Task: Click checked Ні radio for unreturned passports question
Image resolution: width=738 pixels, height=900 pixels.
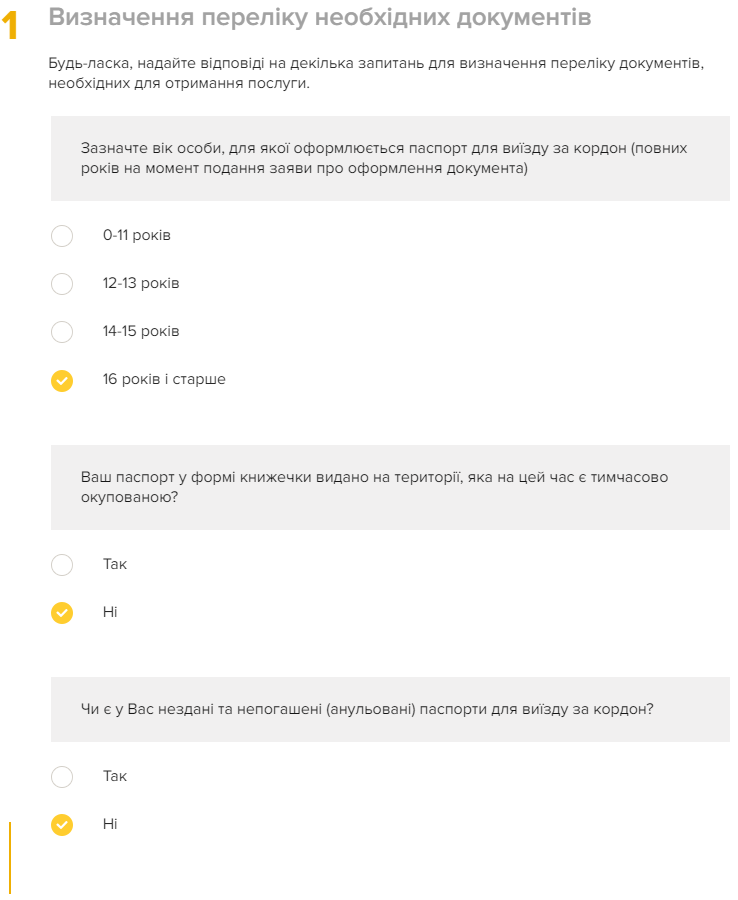Action: [62, 824]
